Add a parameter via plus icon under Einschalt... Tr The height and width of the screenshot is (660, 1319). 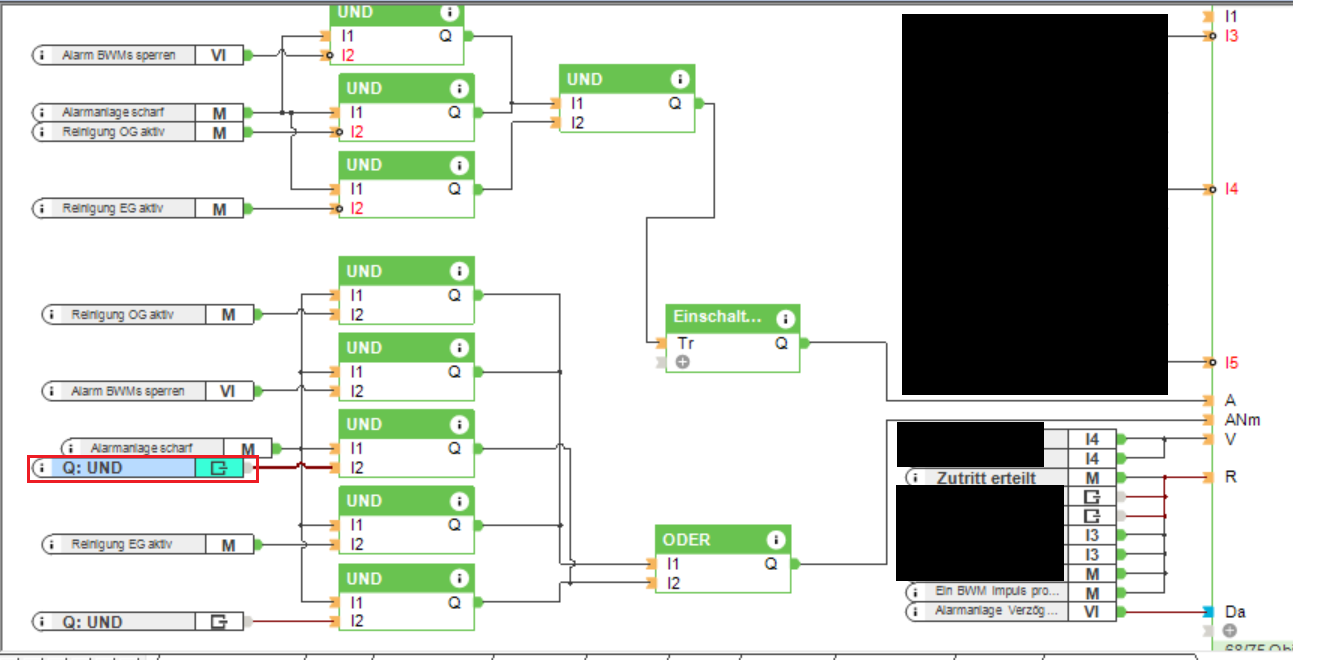tap(683, 362)
